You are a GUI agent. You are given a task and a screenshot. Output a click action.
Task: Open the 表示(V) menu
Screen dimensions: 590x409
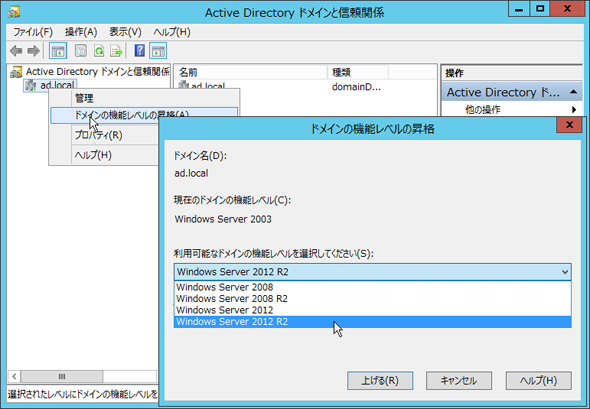(125, 32)
